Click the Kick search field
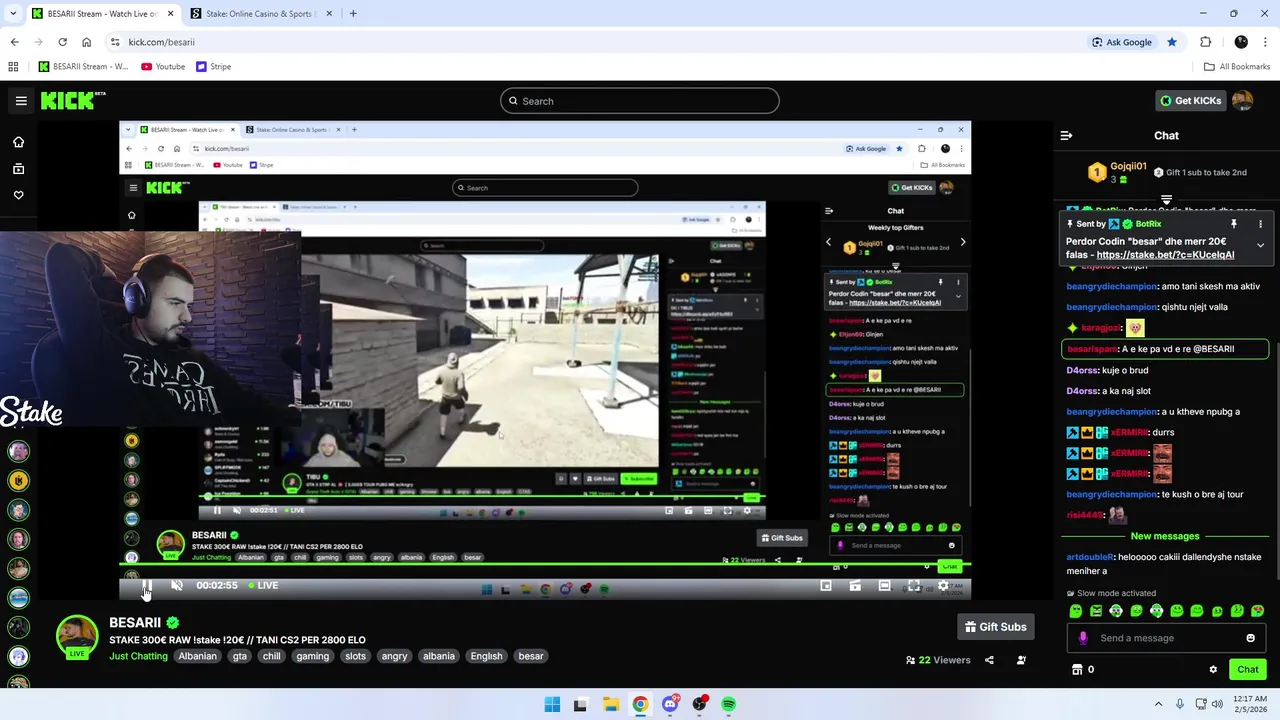Image resolution: width=1280 pixels, height=720 pixels. tap(640, 101)
